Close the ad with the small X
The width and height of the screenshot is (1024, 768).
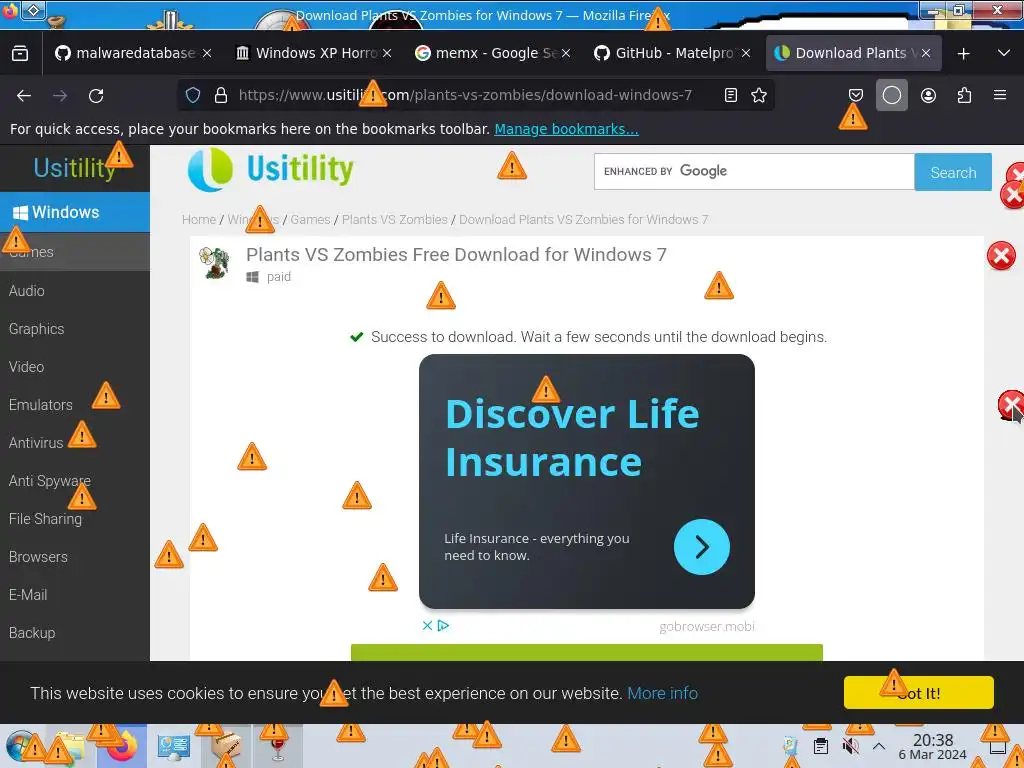click(427, 626)
